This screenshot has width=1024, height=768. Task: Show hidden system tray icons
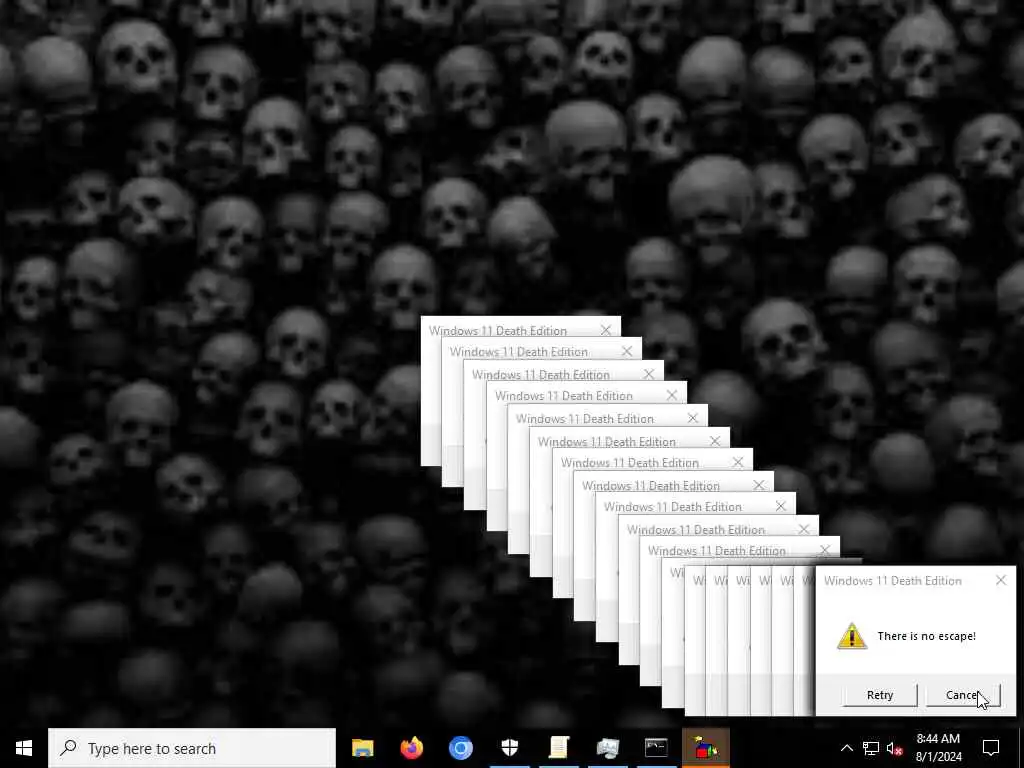coord(846,748)
